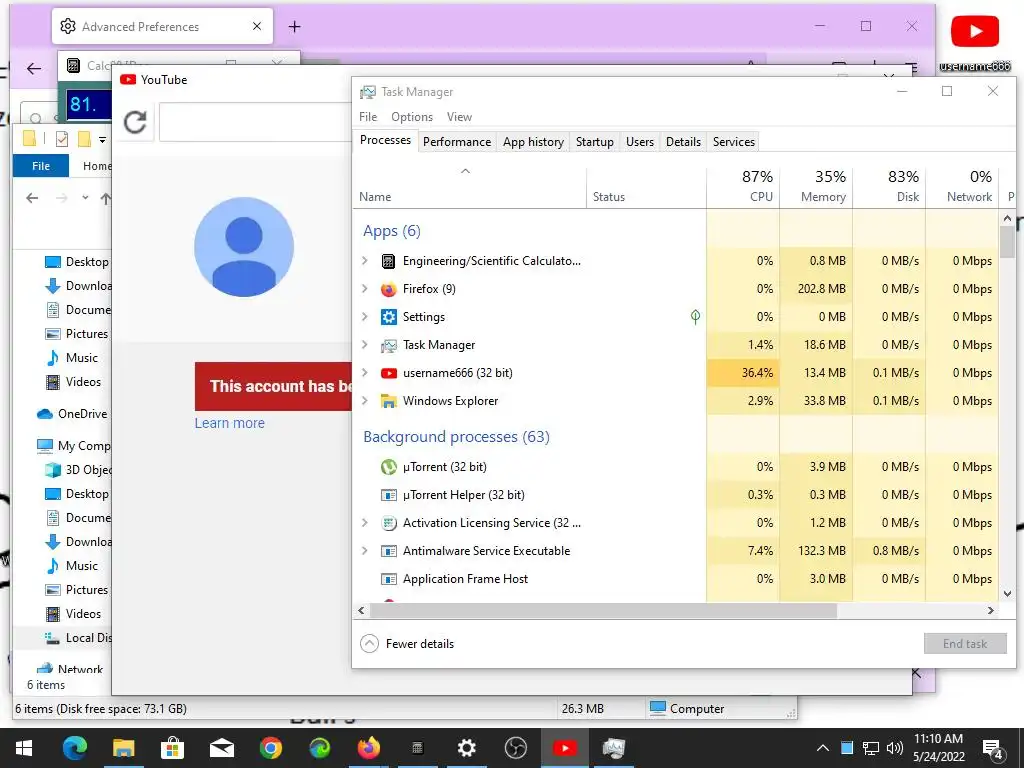Viewport: 1024px width, 768px height.
Task: Switch to the Performance tab
Action: 456,142
